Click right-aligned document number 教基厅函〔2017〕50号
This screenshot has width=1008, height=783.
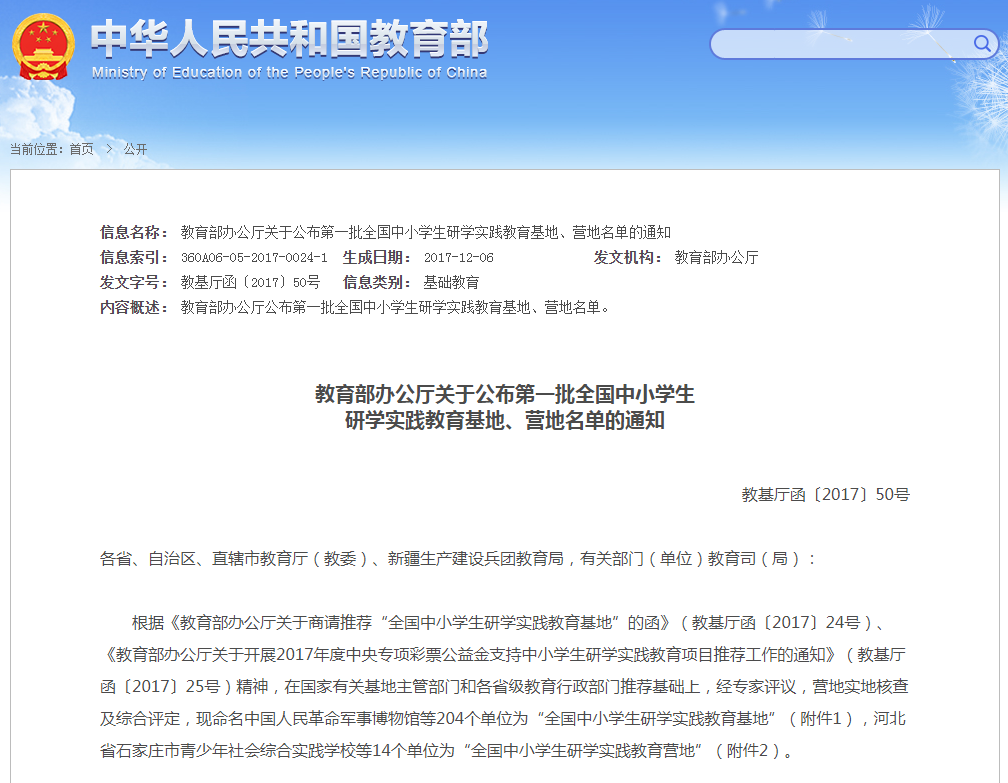point(825,494)
